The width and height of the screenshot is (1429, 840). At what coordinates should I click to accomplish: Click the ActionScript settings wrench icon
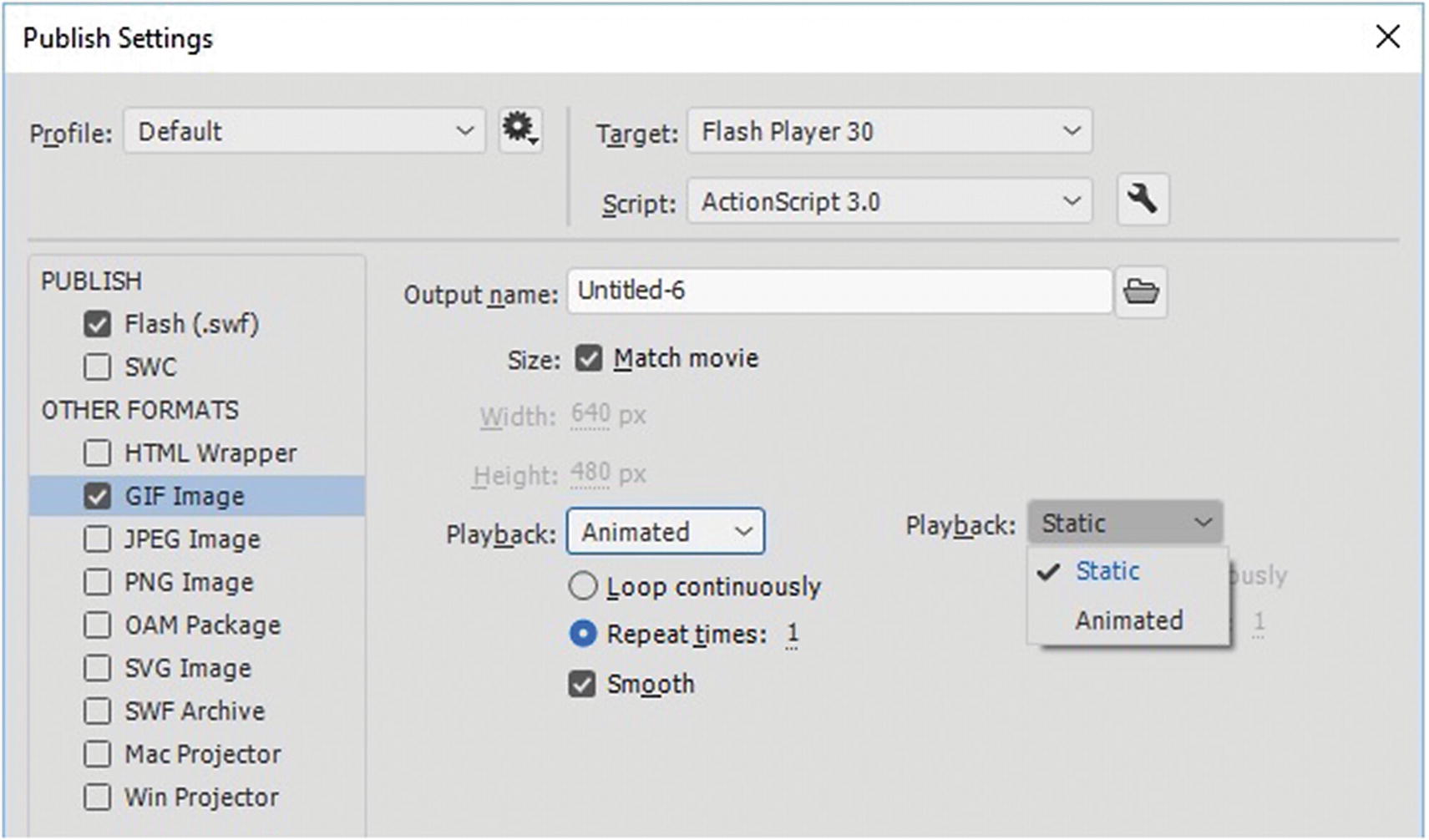(x=1142, y=200)
